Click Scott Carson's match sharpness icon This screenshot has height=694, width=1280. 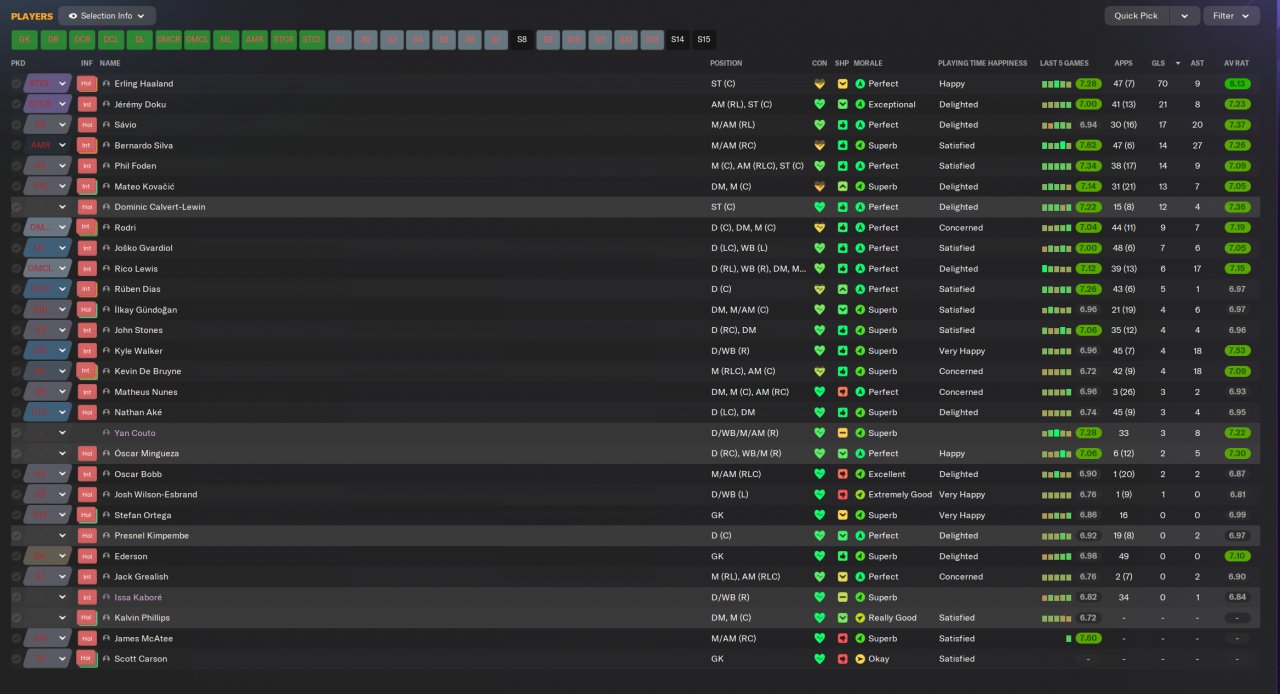(x=843, y=659)
